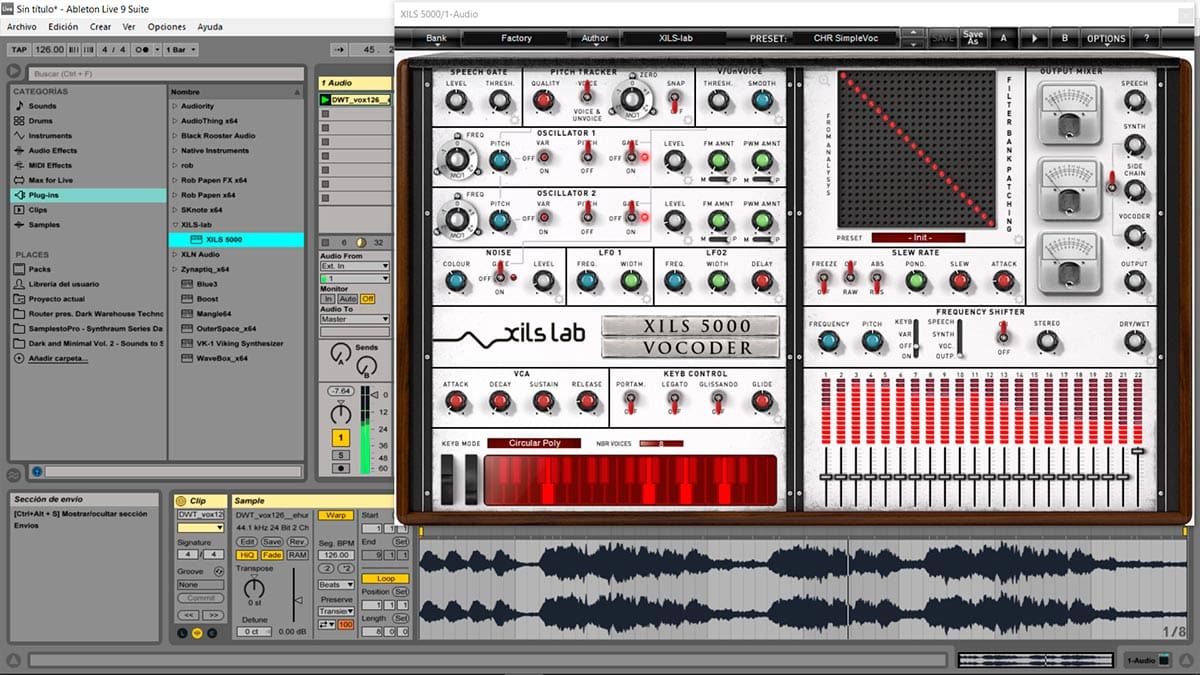Expand the Audiority plug-in folder
This screenshot has height=675, width=1200.
(x=175, y=106)
